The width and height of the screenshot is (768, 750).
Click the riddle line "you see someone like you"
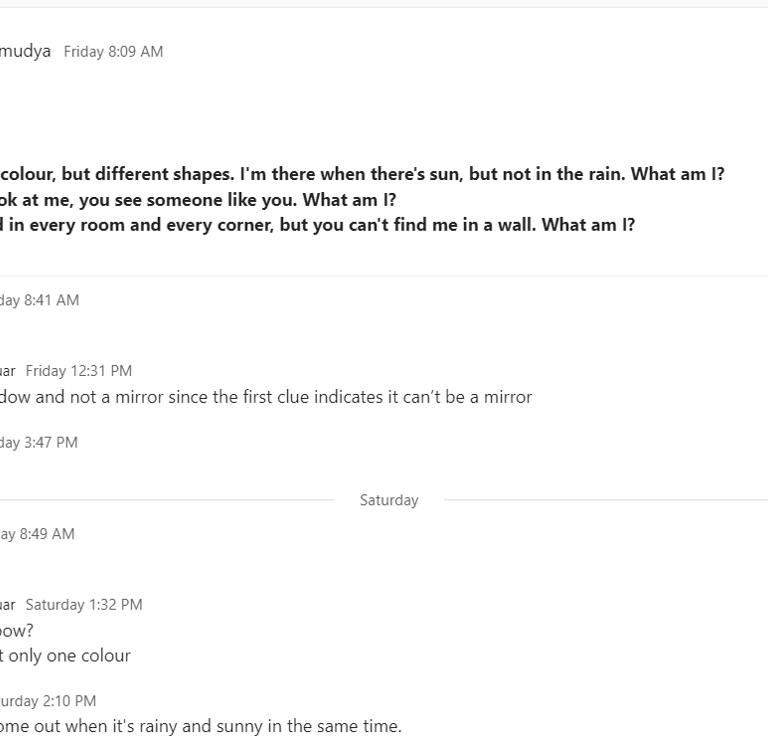[x=200, y=199]
